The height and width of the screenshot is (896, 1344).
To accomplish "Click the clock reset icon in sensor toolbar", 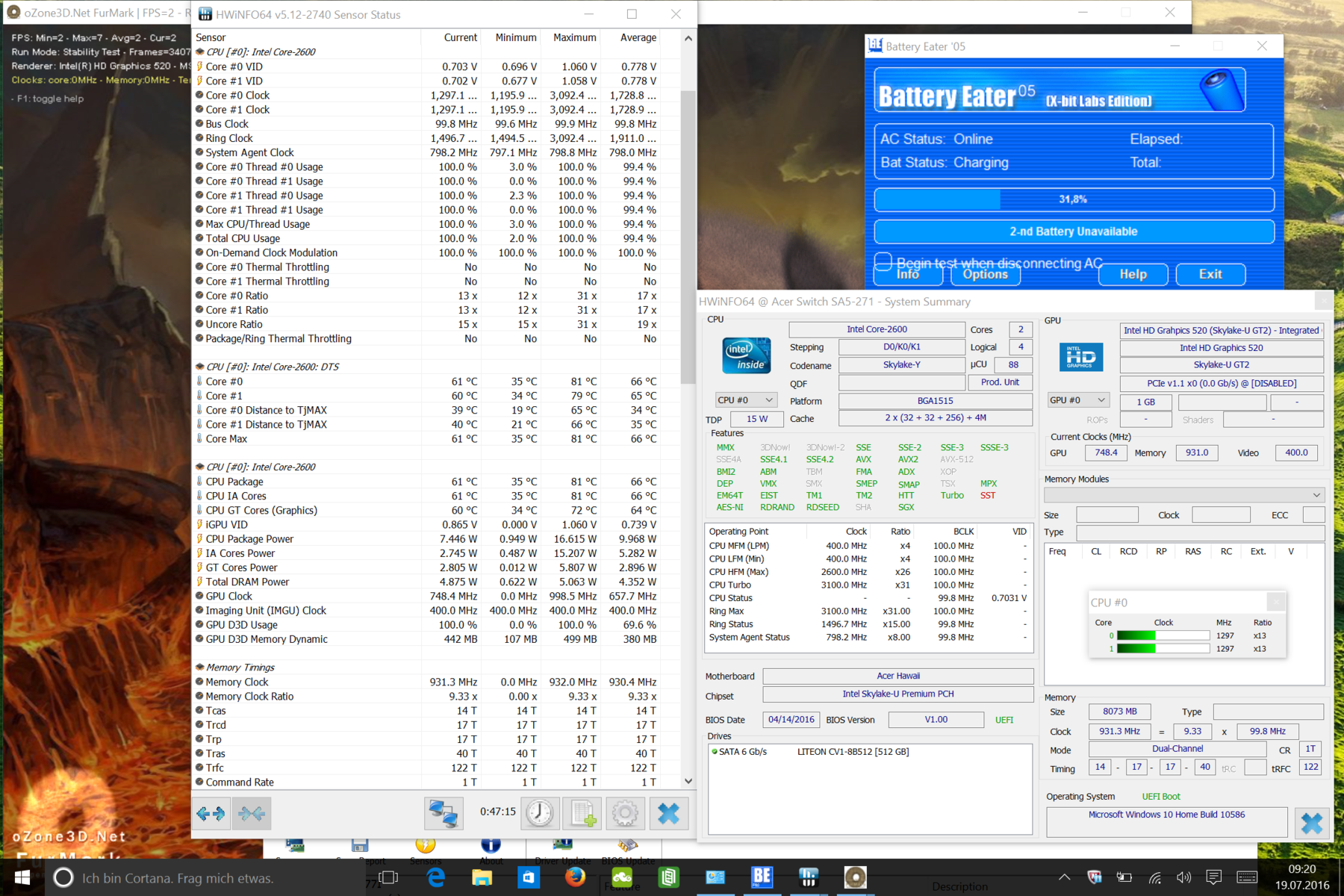I will pos(539,813).
